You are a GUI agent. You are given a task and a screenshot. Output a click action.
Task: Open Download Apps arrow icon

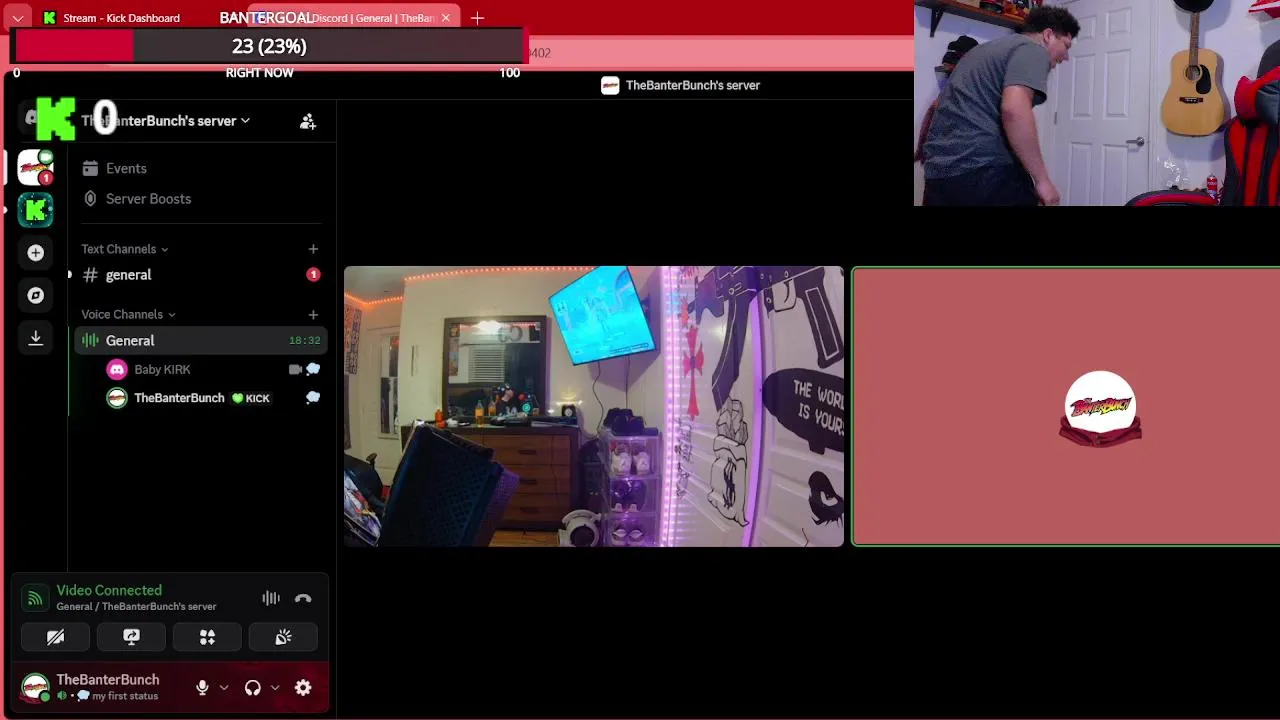pos(36,338)
